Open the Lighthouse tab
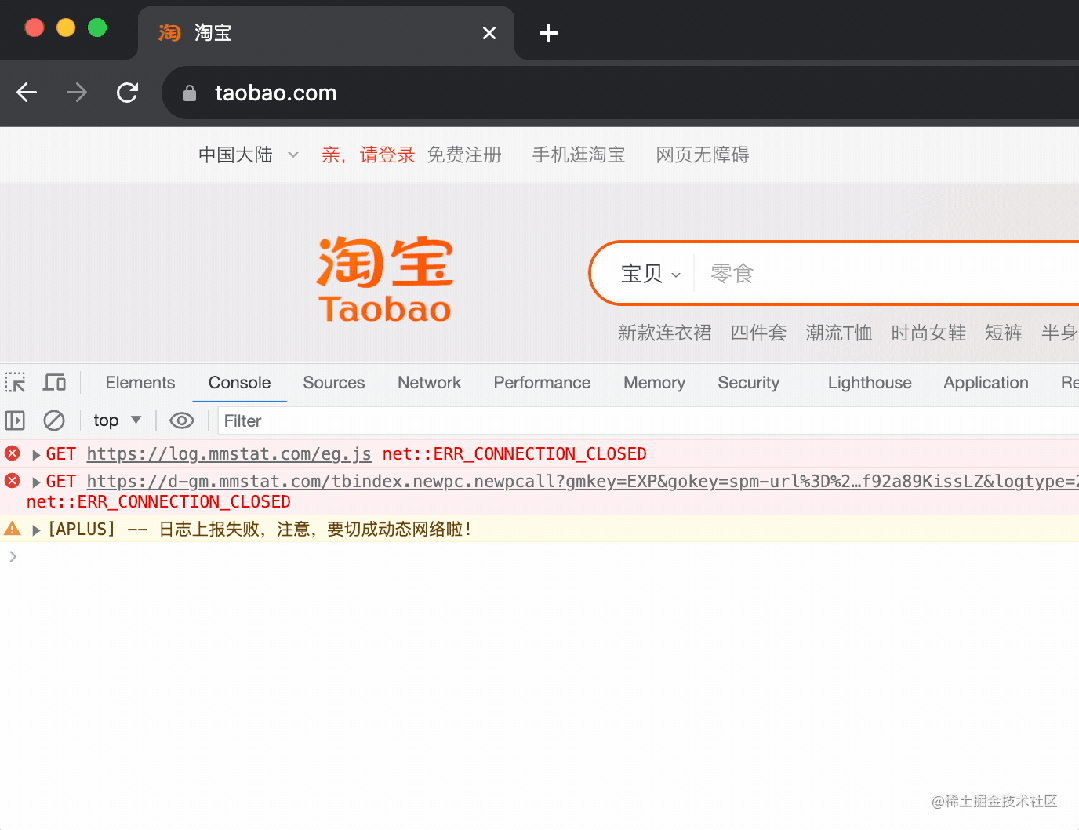The image size is (1079, 830). [x=870, y=383]
